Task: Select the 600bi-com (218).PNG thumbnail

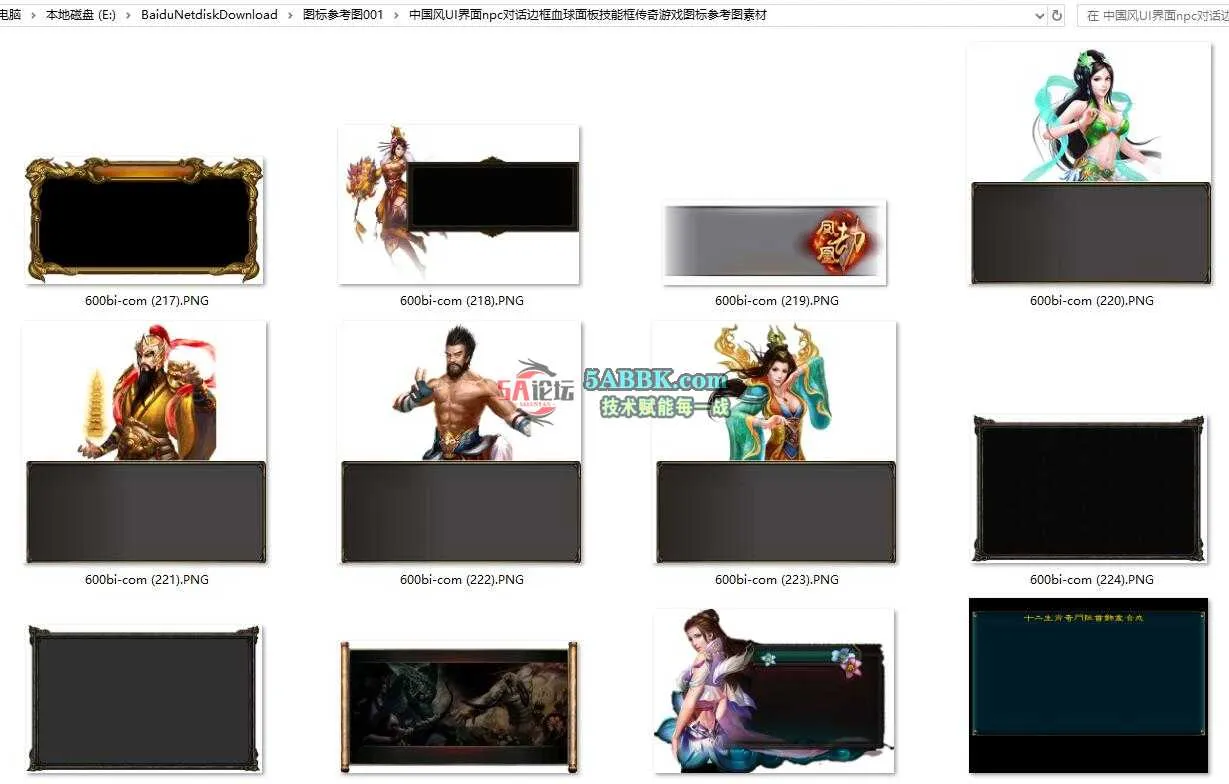Action: point(459,204)
